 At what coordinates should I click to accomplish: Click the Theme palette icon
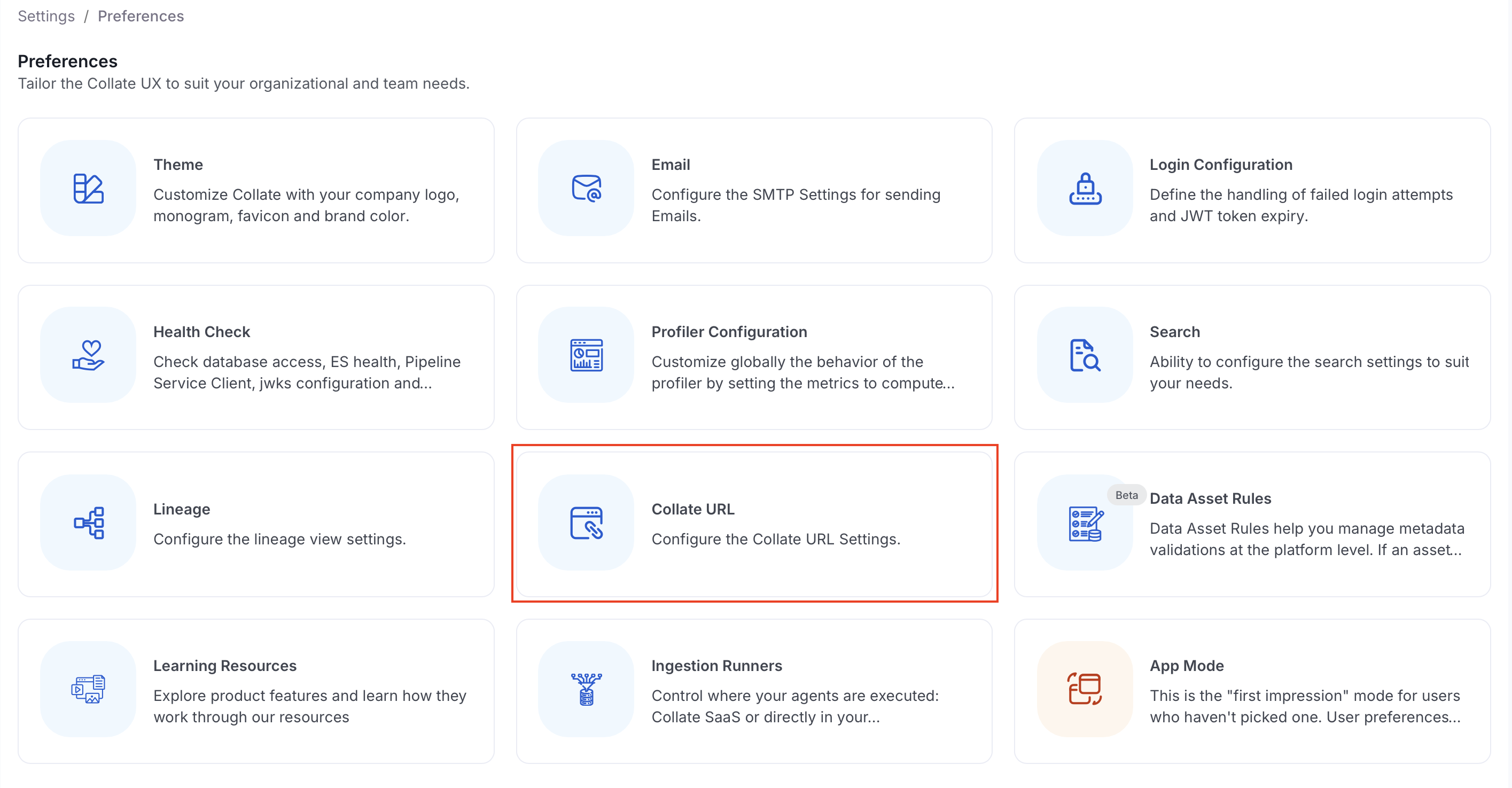tap(88, 189)
